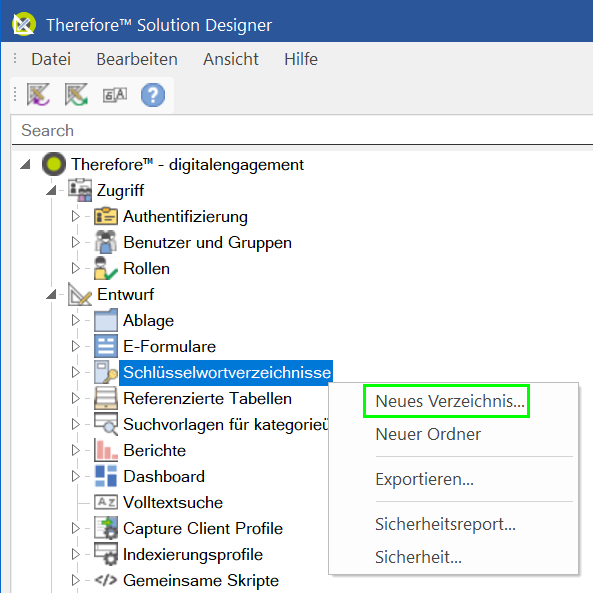Expand the Rollen node arrow

click(x=76, y=268)
